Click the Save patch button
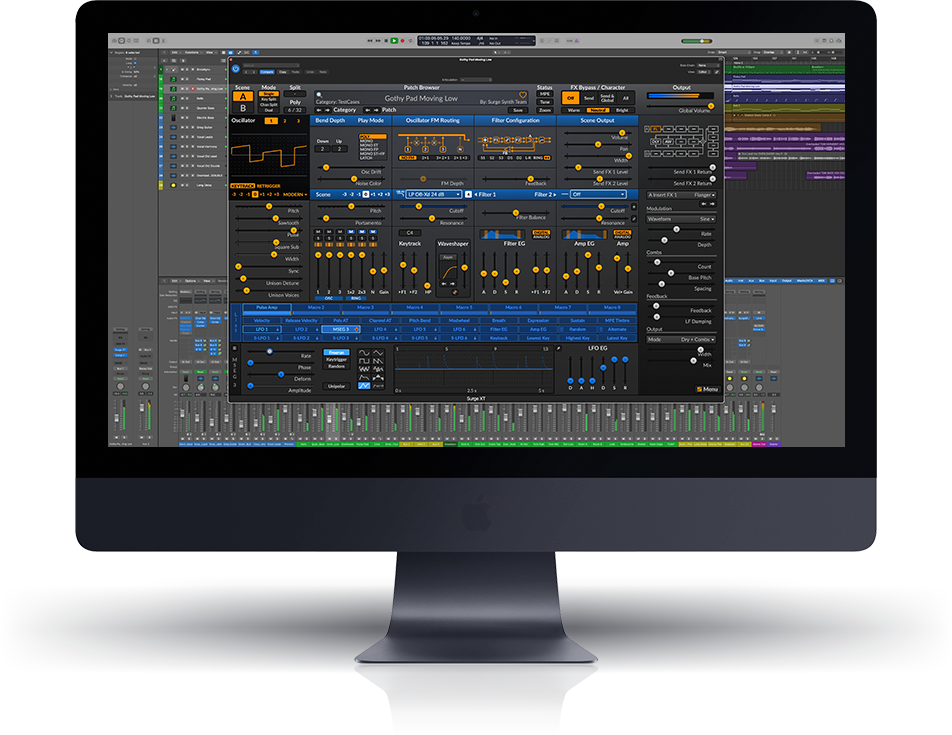The image size is (952, 735). [517, 110]
